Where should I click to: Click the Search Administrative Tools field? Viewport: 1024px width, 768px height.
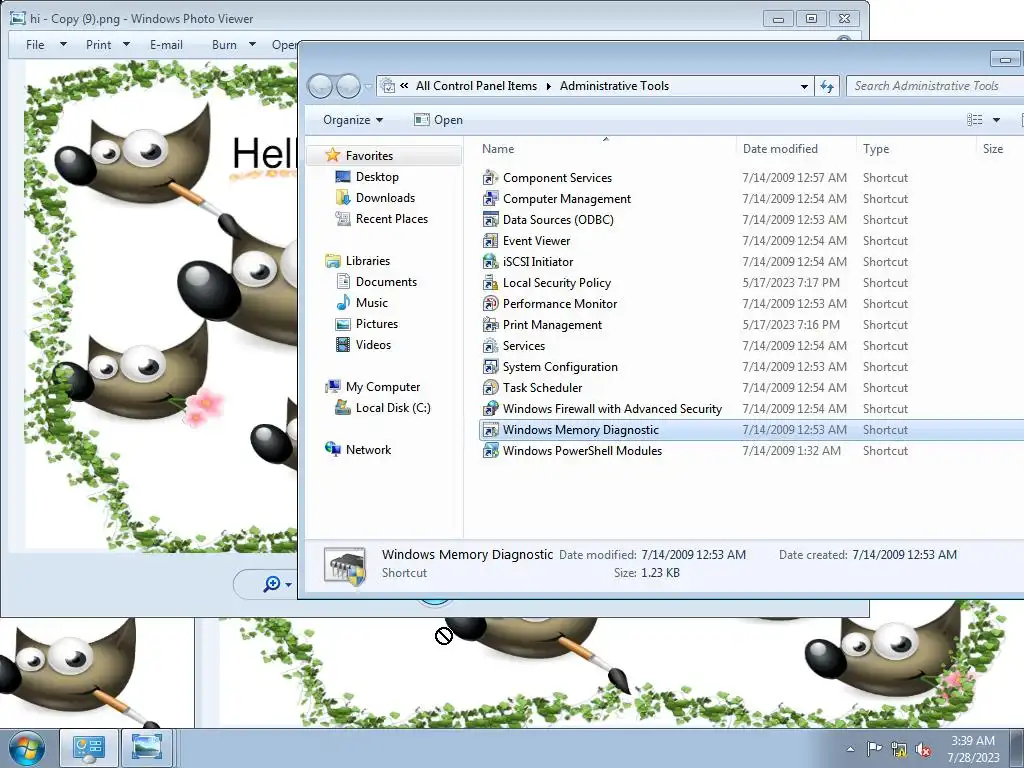tap(935, 86)
